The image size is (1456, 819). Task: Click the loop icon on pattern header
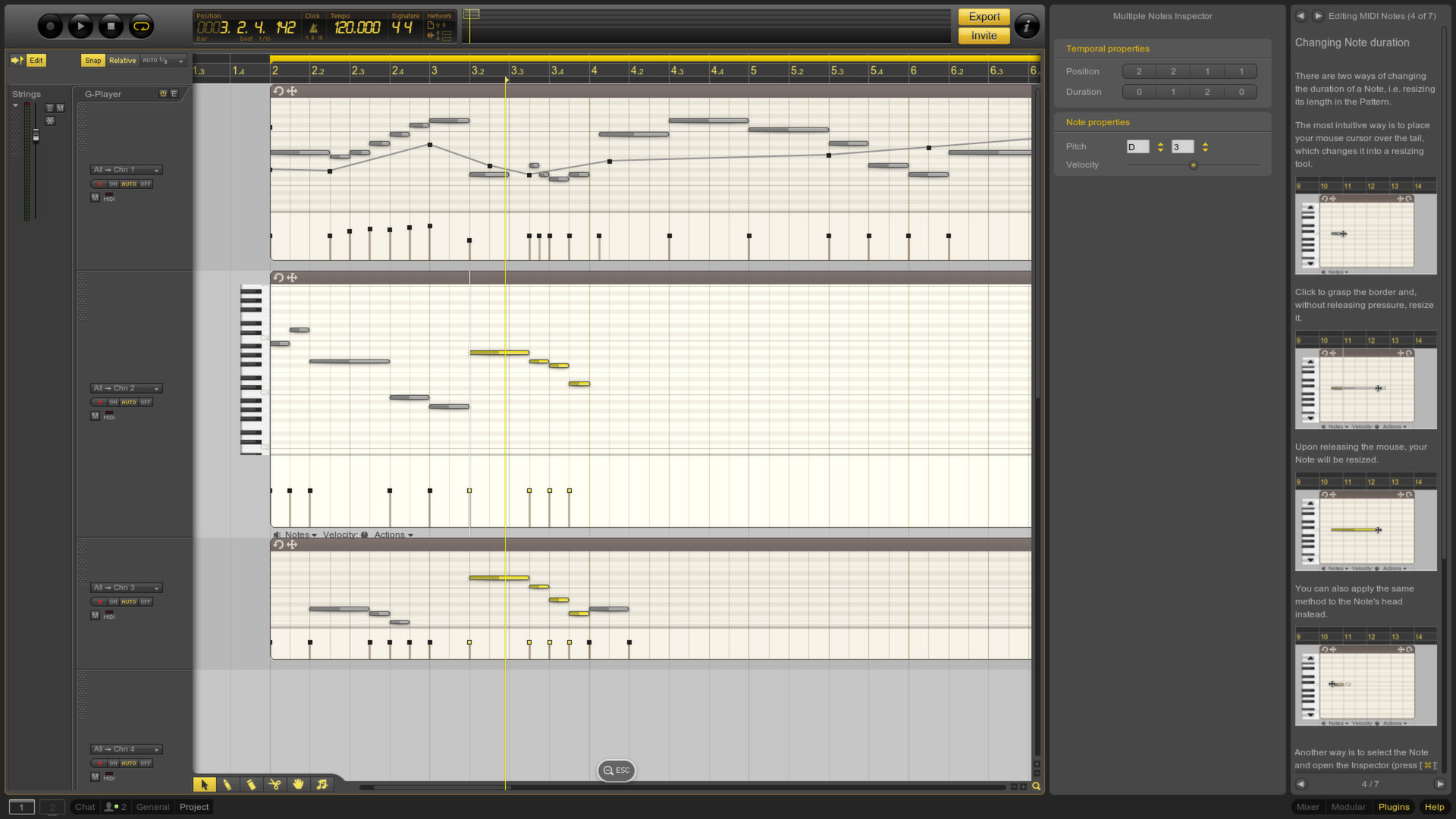(278, 90)
